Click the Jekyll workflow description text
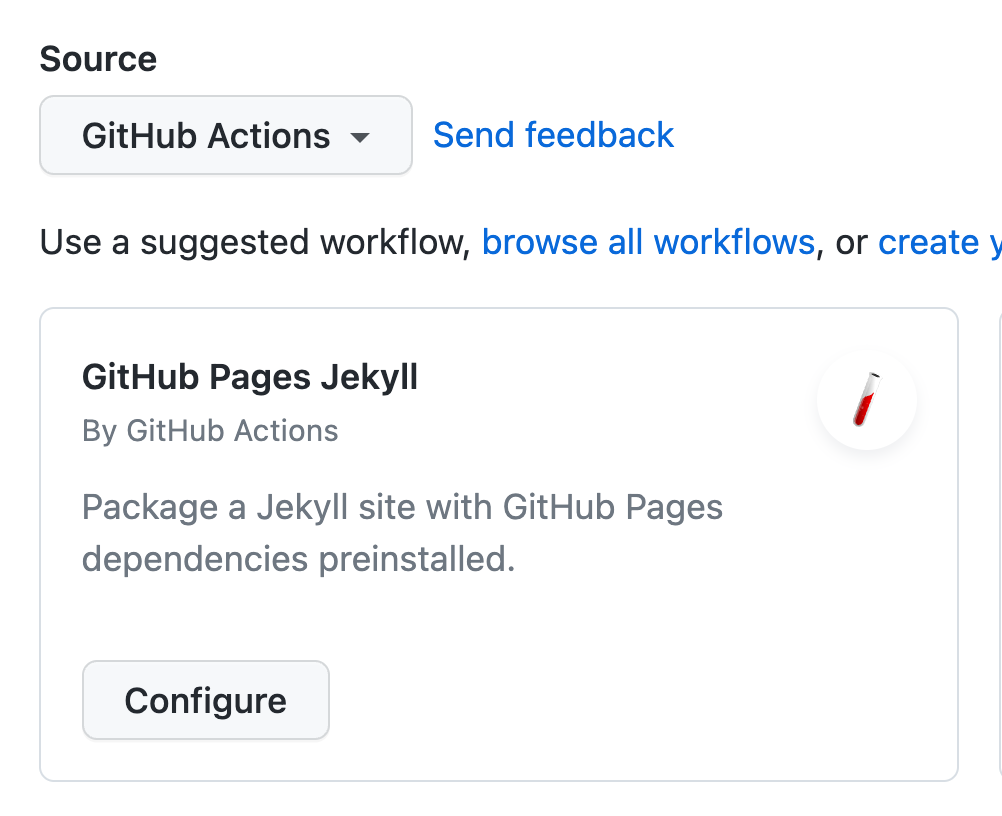The height and width of the screenshot is (816, 1002). (x=402, y=532)
